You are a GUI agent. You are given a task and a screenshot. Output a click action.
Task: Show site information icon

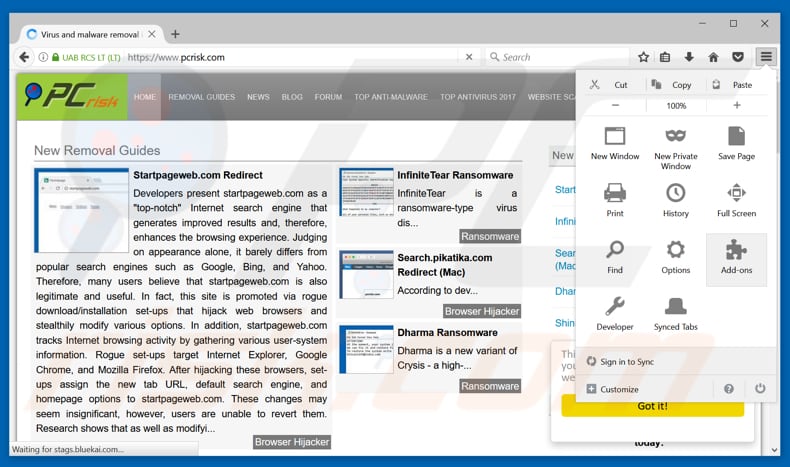coord(43,57)
